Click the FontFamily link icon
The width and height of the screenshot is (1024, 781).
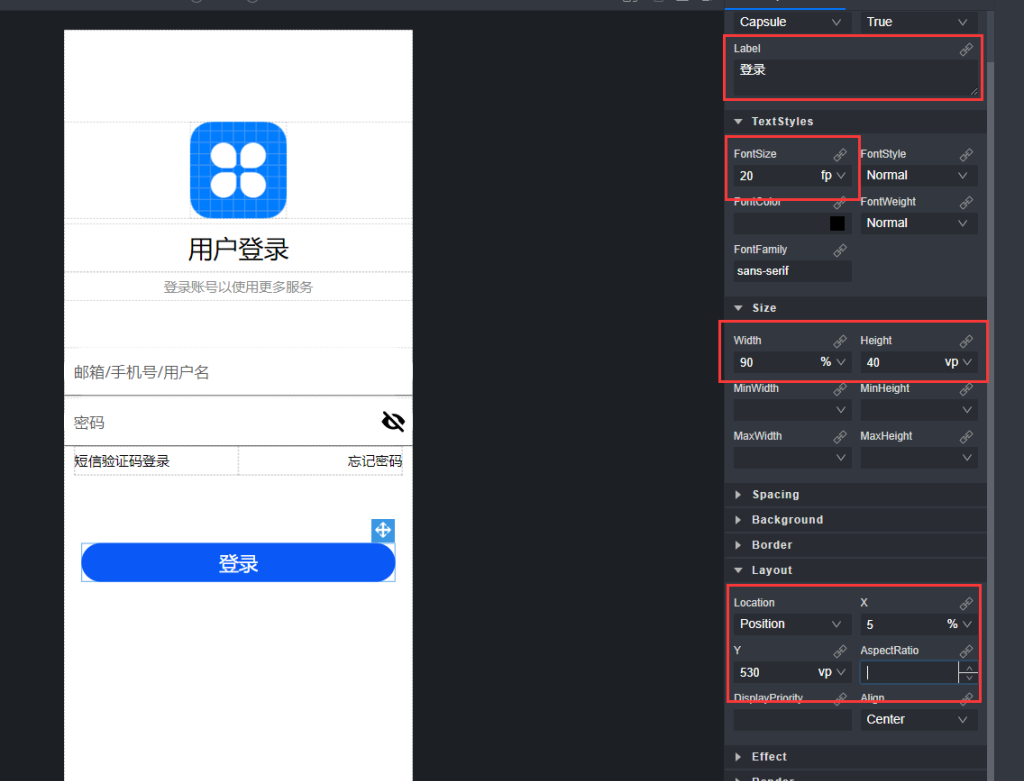[840, 250]
